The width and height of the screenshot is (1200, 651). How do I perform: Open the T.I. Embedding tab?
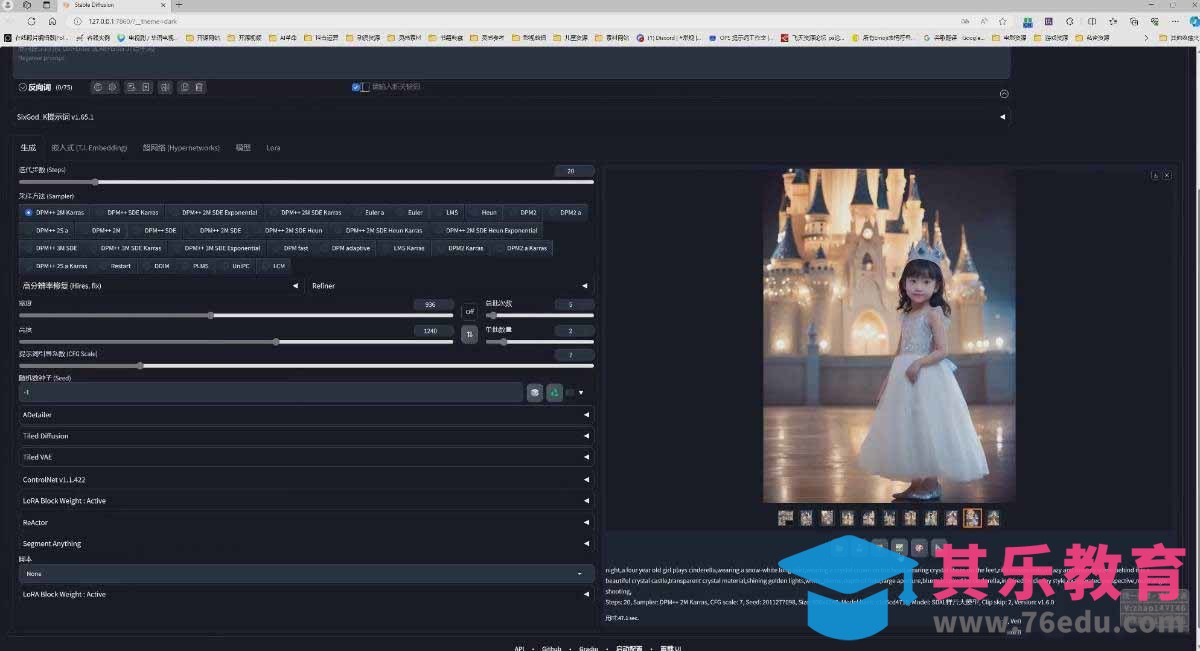coord(89,147)
